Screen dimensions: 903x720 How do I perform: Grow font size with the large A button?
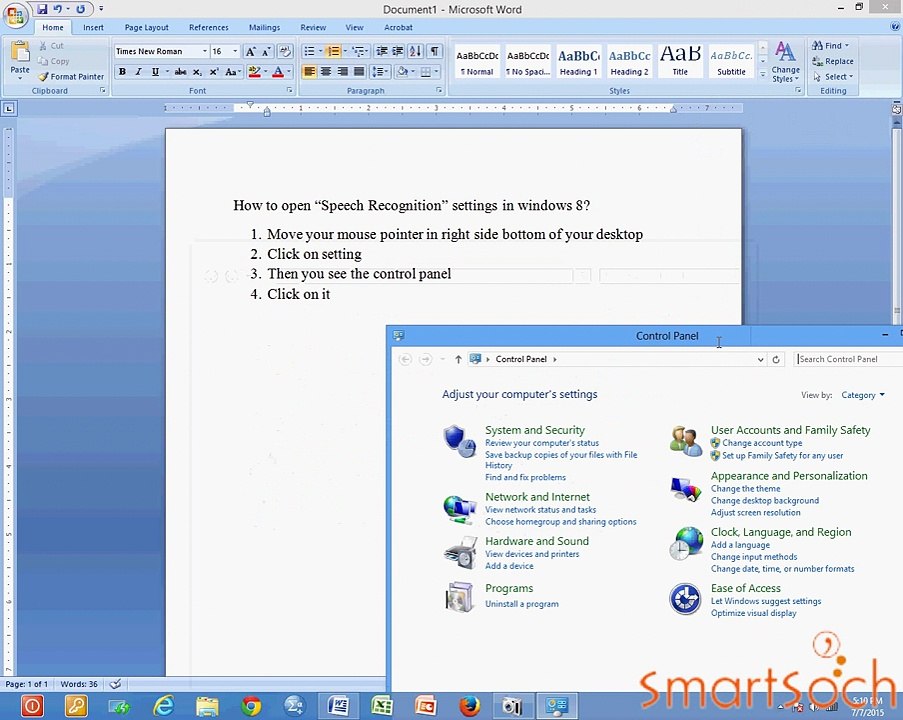(x=250, y=52)
